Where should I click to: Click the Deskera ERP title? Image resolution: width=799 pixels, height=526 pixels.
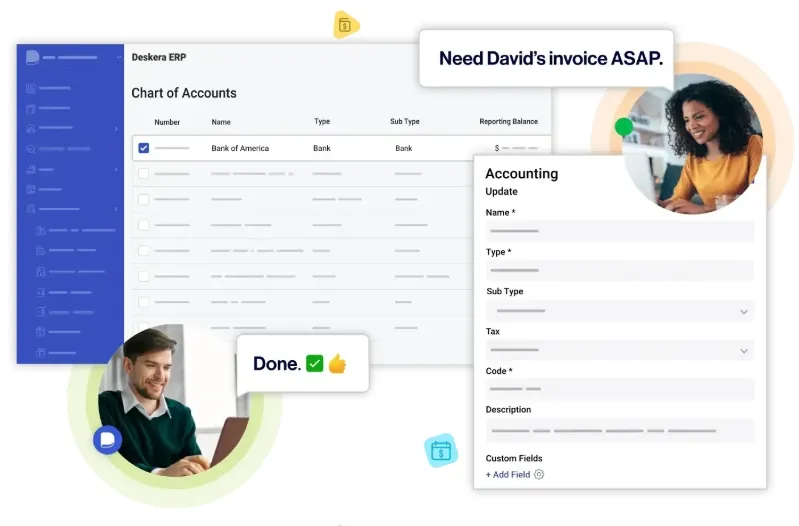[159, 57]
